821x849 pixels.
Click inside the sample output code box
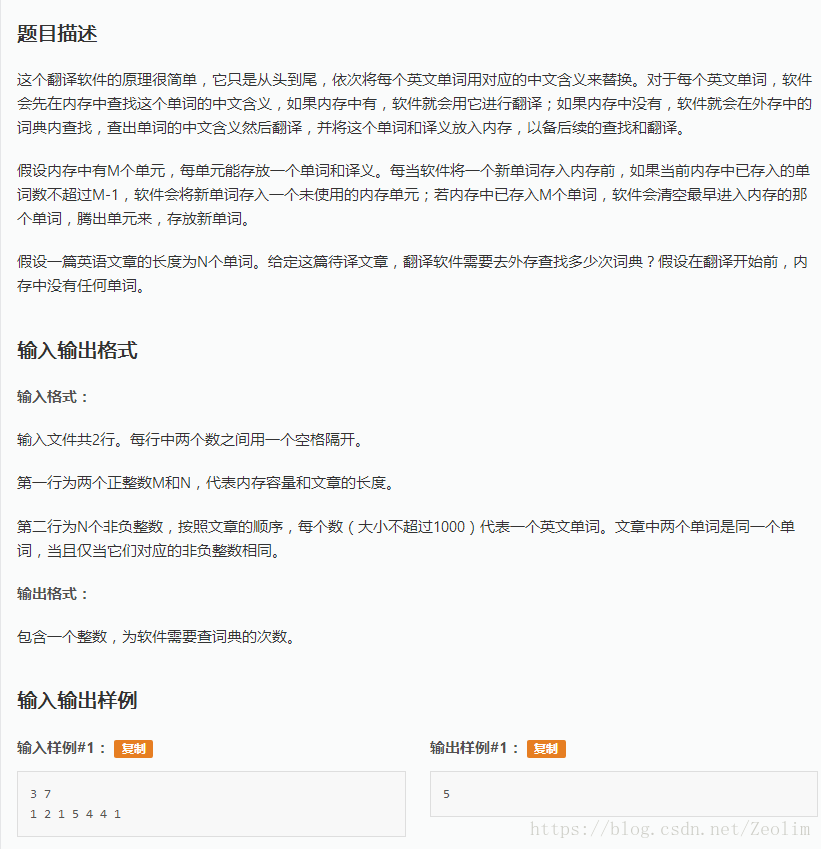624,794
